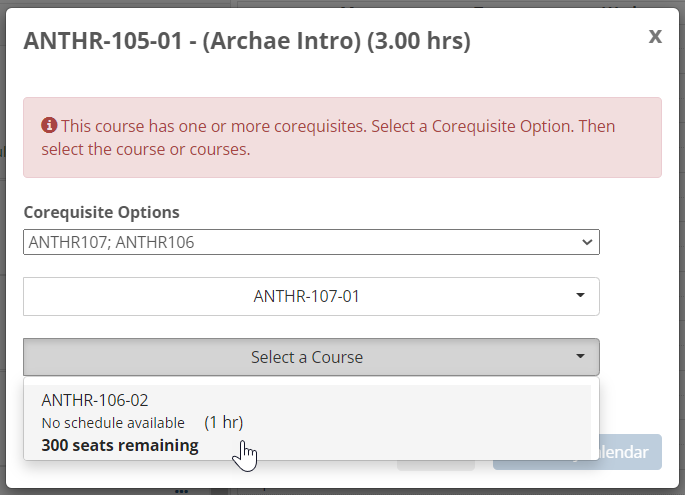Screen dimensions: 685x495
Task: Open the Corequisite Options ANTHR107; ANTHR106 select
Action: tap(311, 242)
